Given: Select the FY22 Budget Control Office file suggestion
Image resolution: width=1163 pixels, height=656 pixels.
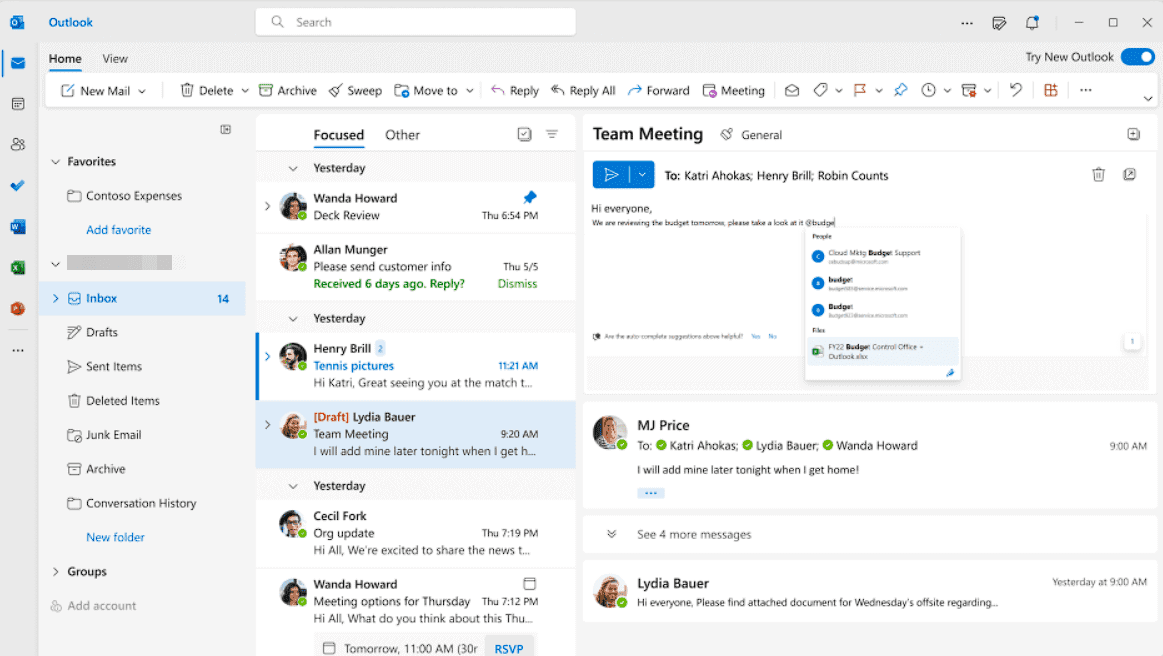Looking at the screenshot, I should click(882, 352).
